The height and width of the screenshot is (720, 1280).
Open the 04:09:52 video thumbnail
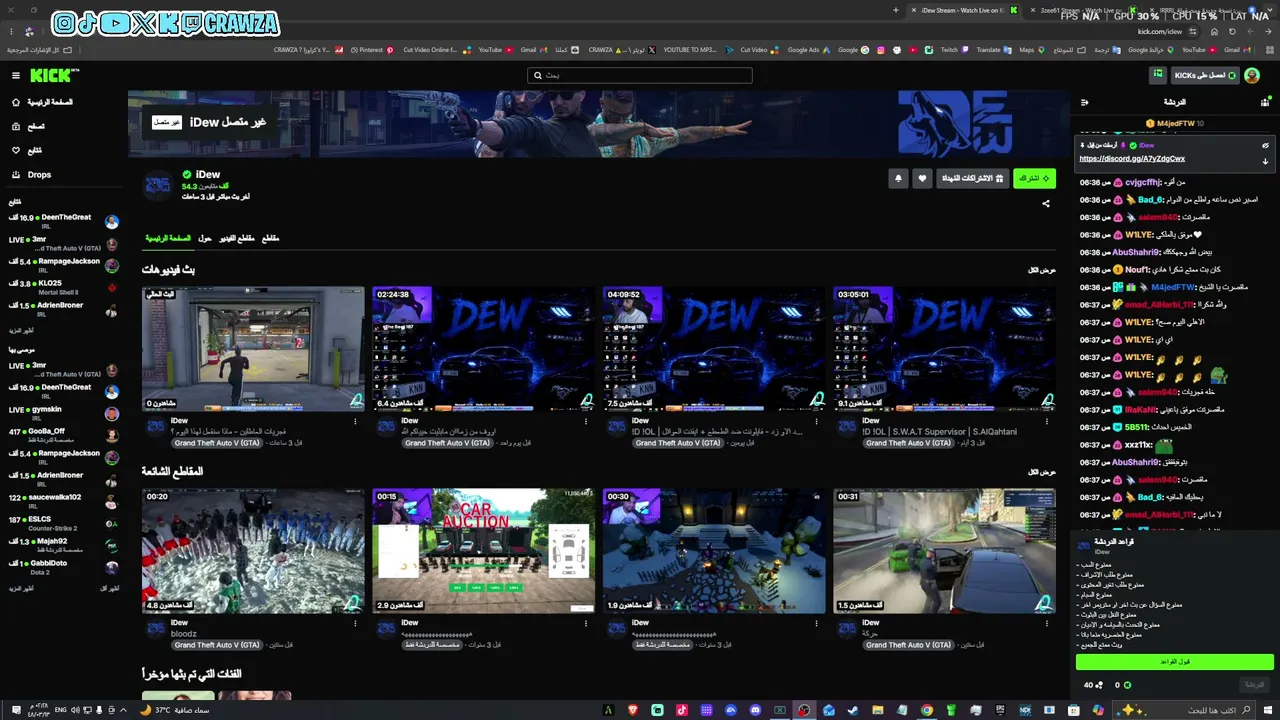(x=714, y=349)
